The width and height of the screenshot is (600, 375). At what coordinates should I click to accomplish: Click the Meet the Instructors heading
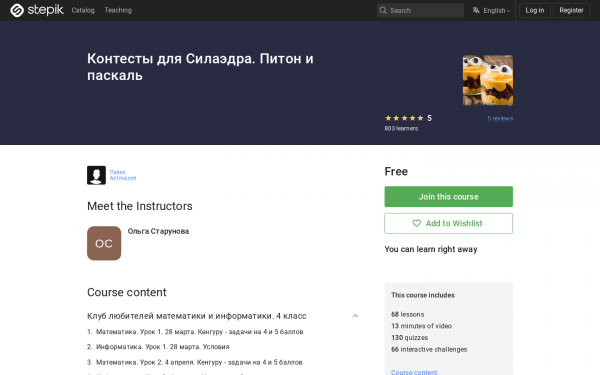click(x=140, y=206)
